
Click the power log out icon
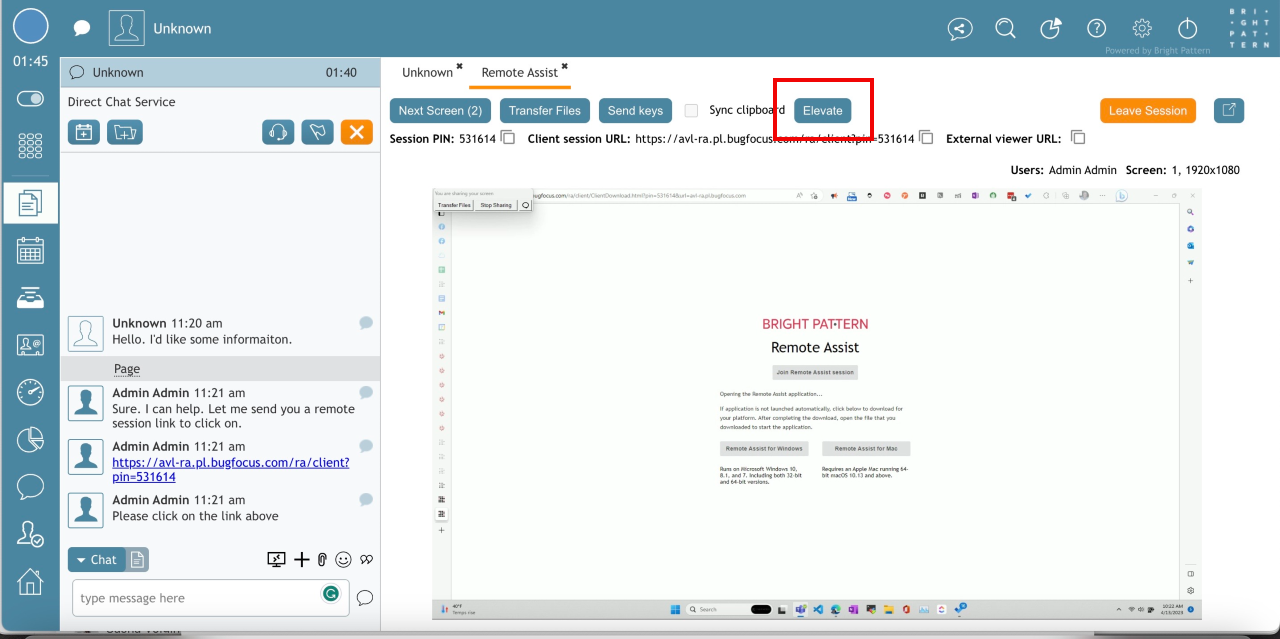[x=1187, y=29]
